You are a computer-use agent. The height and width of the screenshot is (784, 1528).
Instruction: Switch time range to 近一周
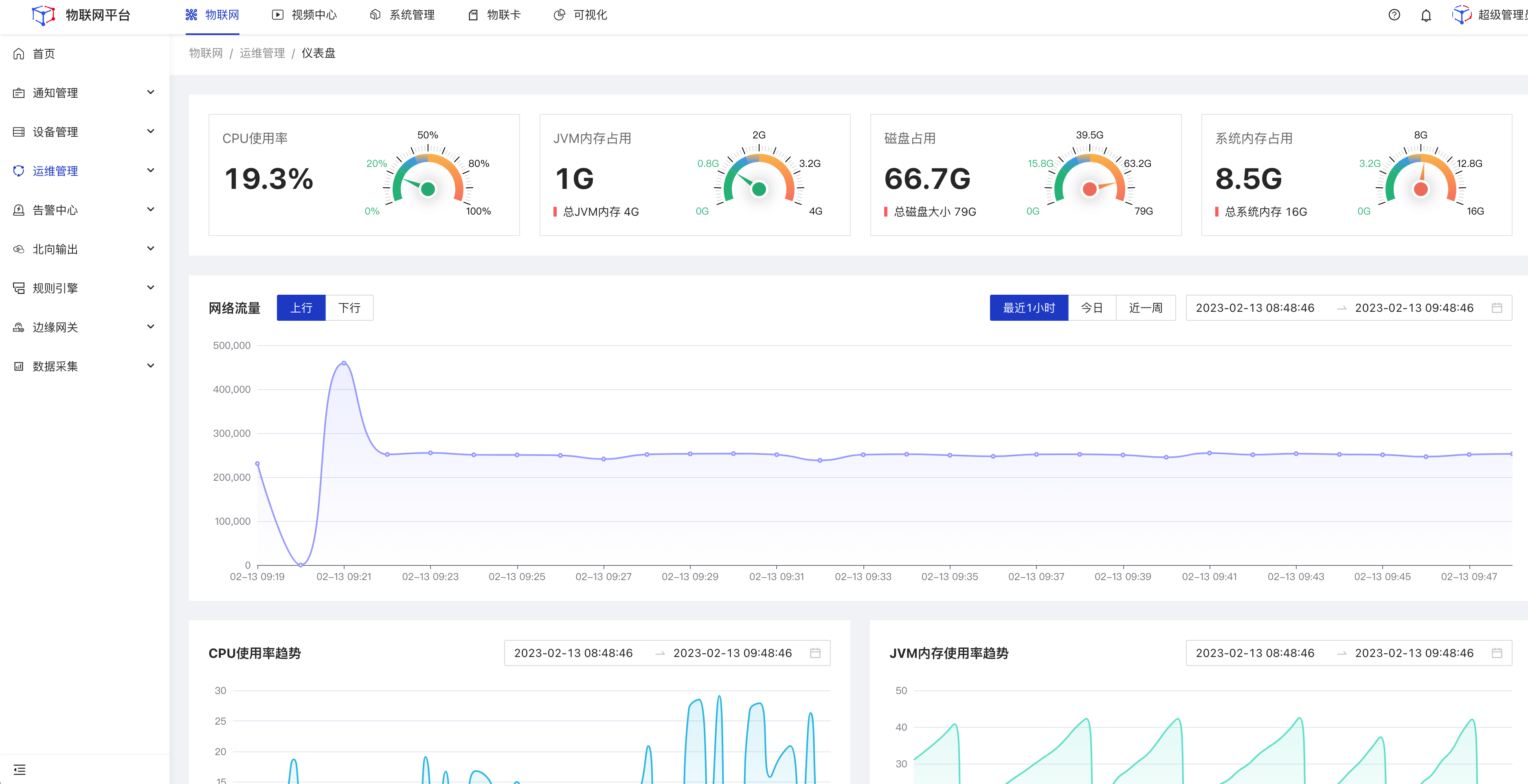tap(1145, 308)
